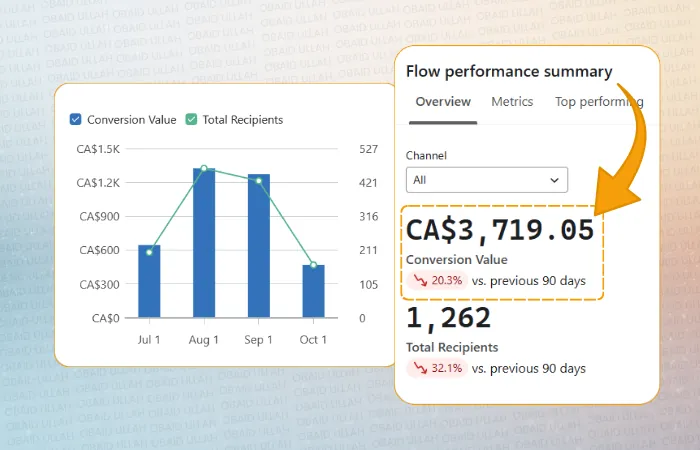Click the Jul 1 conversion value bar
The image size is (700, 450).
pyautogui.click(x=149, y=281)
